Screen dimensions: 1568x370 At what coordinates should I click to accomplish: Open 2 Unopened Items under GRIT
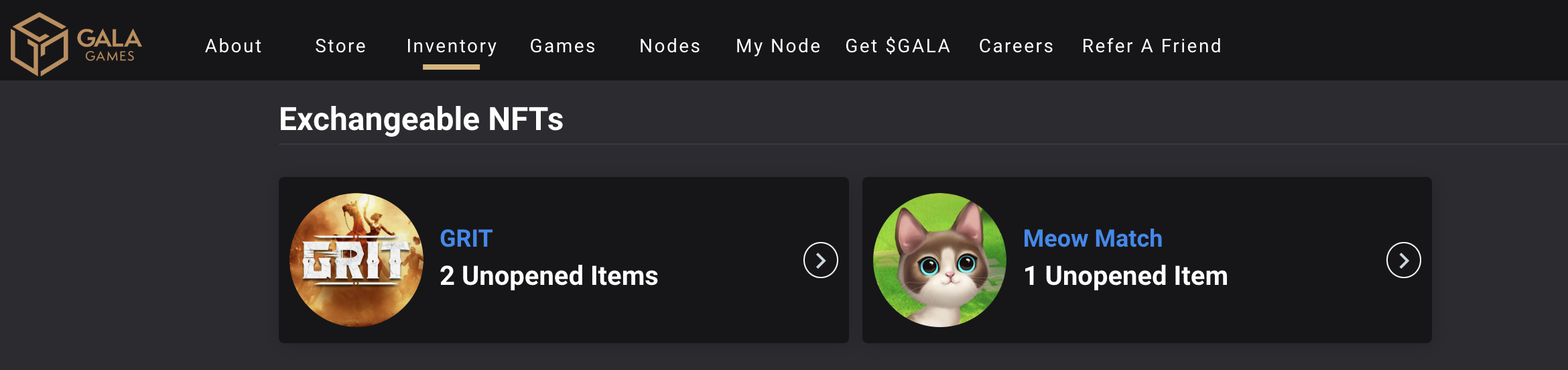549,276
